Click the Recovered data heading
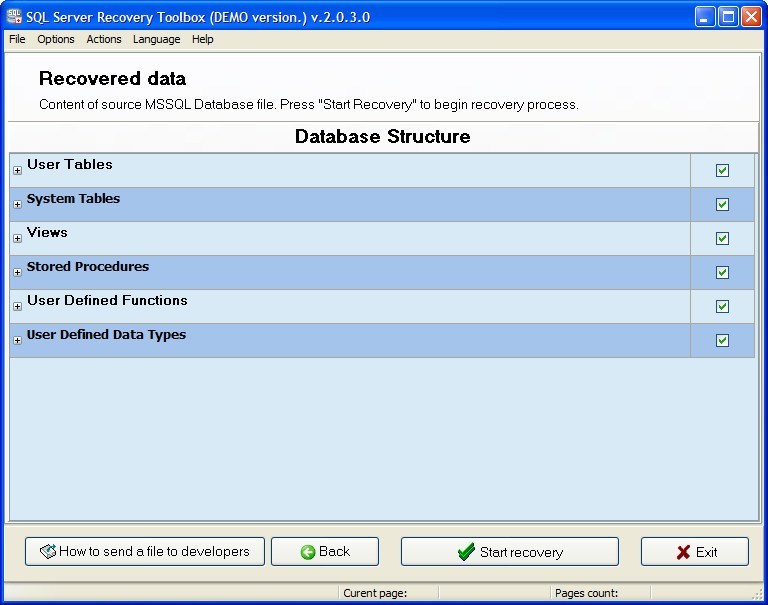Screen dimensions: 768x605 click(x=112, y=79)
